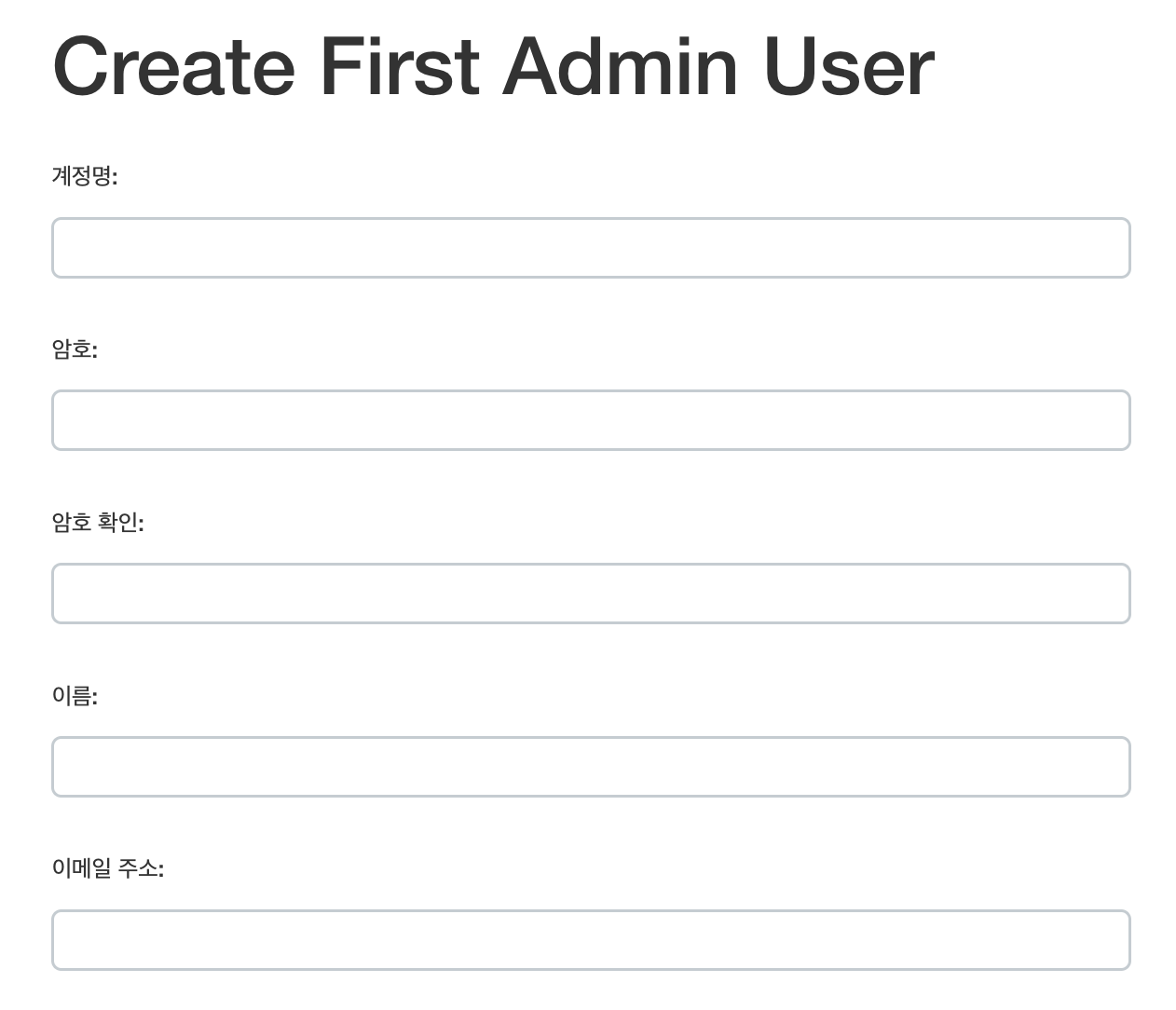The image size is (1176, 1010).
Task: Select the 암호 확인: label
Action: pos(98,523)
